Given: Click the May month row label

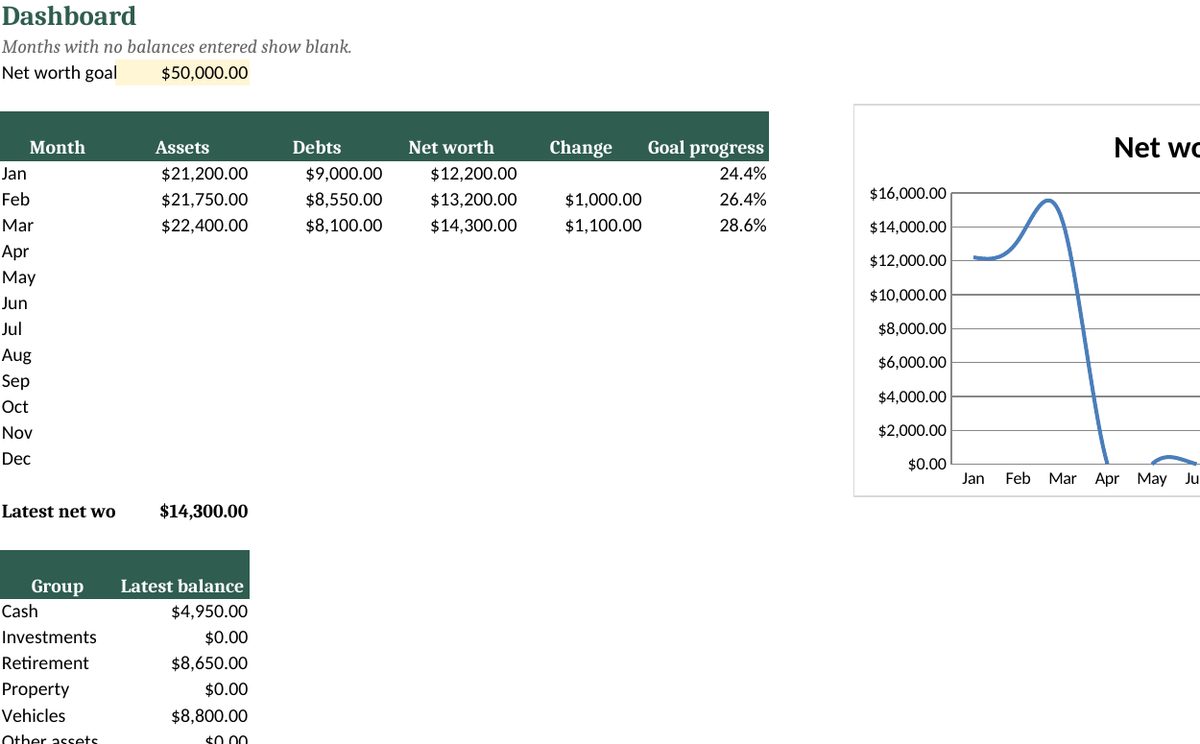Looking at the screenshot, I should (x=18, y=277).
